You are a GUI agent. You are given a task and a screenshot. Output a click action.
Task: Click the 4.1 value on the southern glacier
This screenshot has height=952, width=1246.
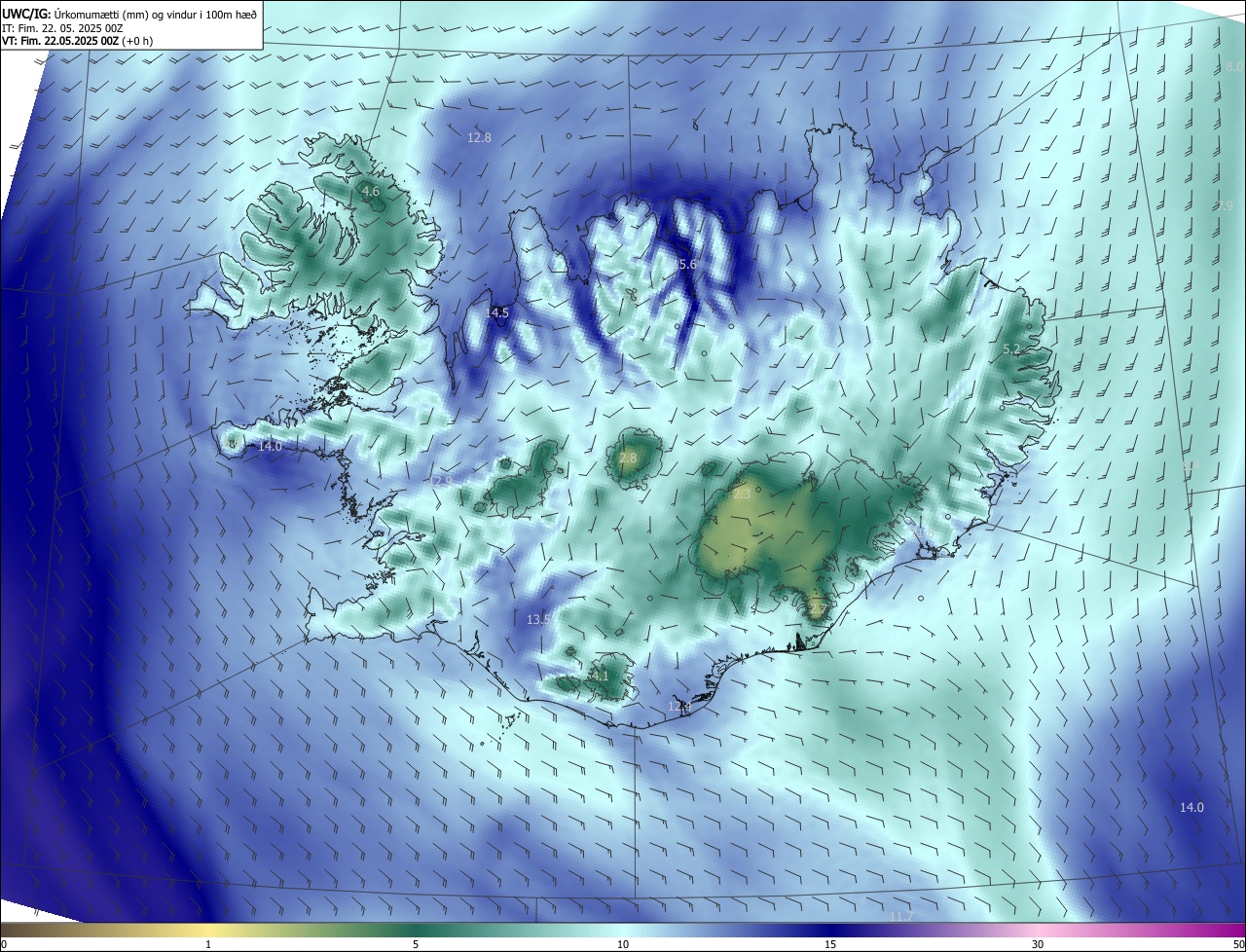click(x=600, y=676)
